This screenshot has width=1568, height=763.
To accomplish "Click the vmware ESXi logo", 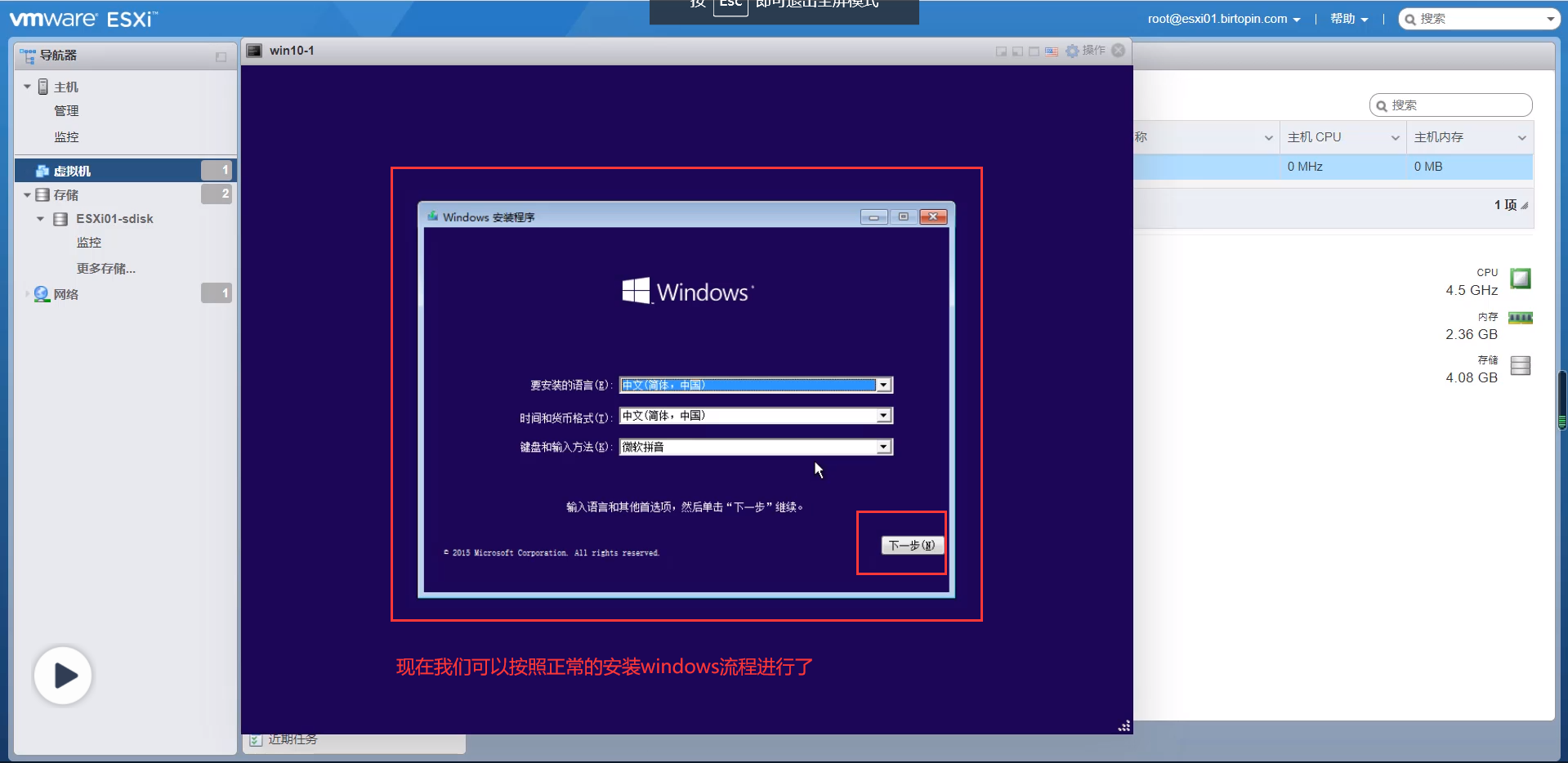I will tap(83, 19).
